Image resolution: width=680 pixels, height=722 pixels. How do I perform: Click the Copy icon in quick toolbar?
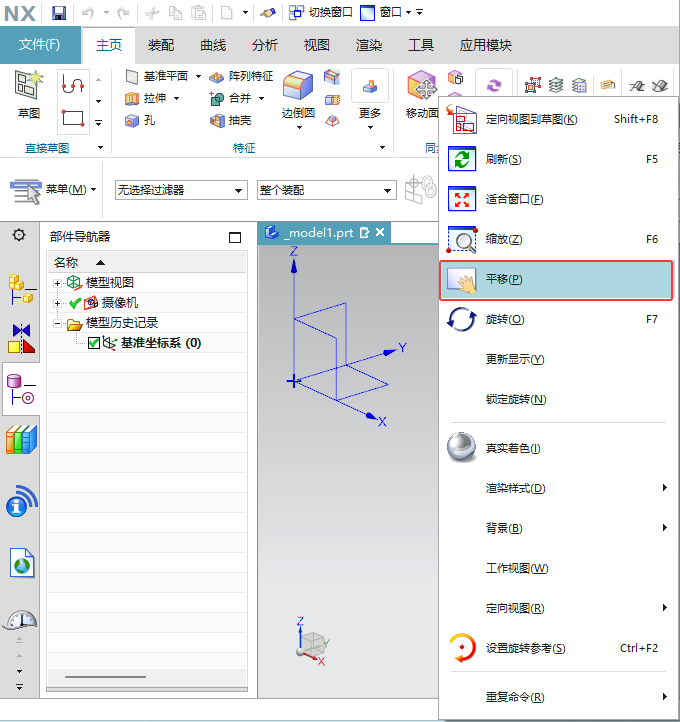tap(175, 13)
